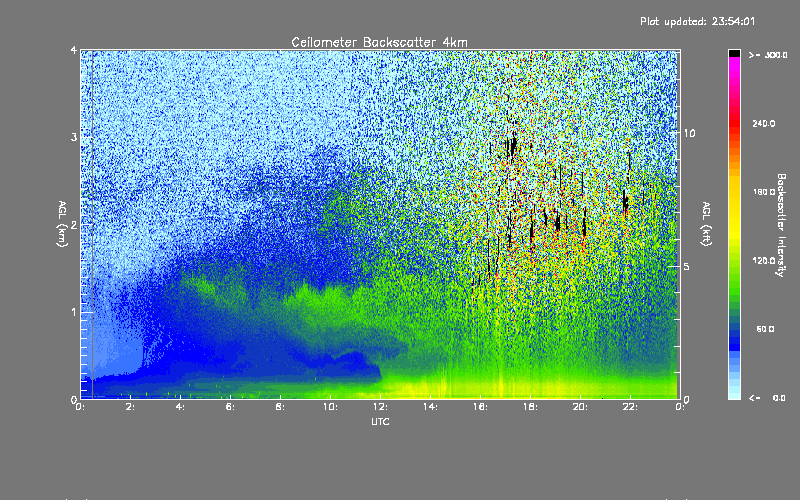Click the 4 km altitude tick label
800x500 pixels.
(74, 51)
